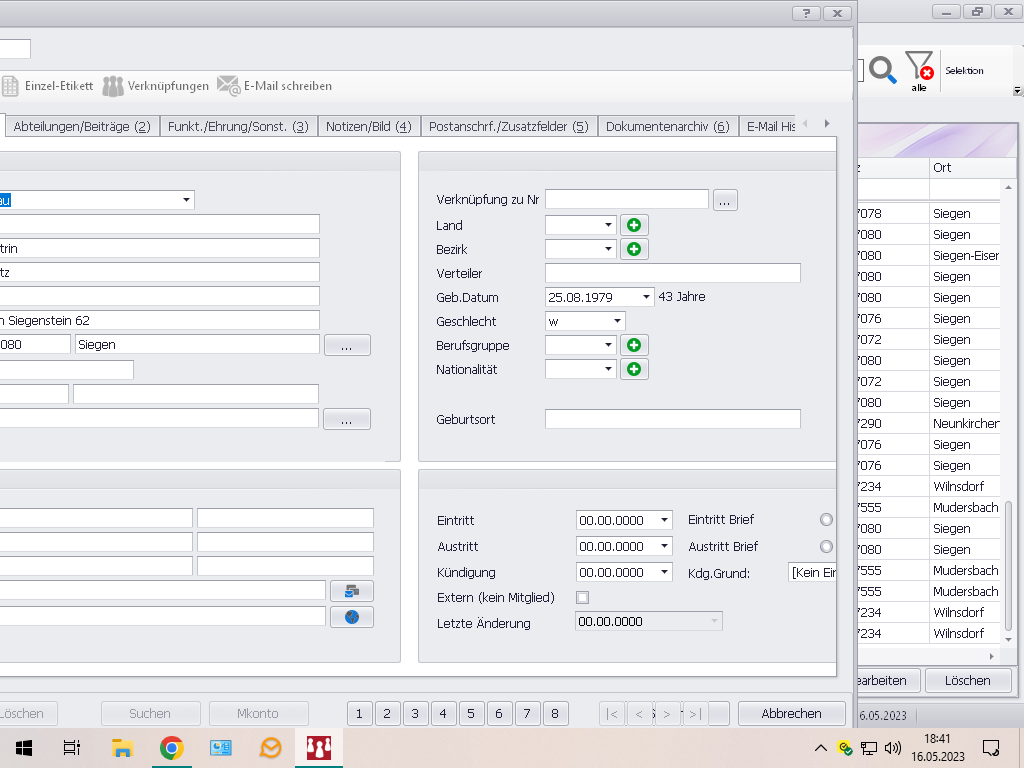Enable Extern (kein Mitglied) checkbox
This screenshot has width=1024, height=768.
coord(583,598)
